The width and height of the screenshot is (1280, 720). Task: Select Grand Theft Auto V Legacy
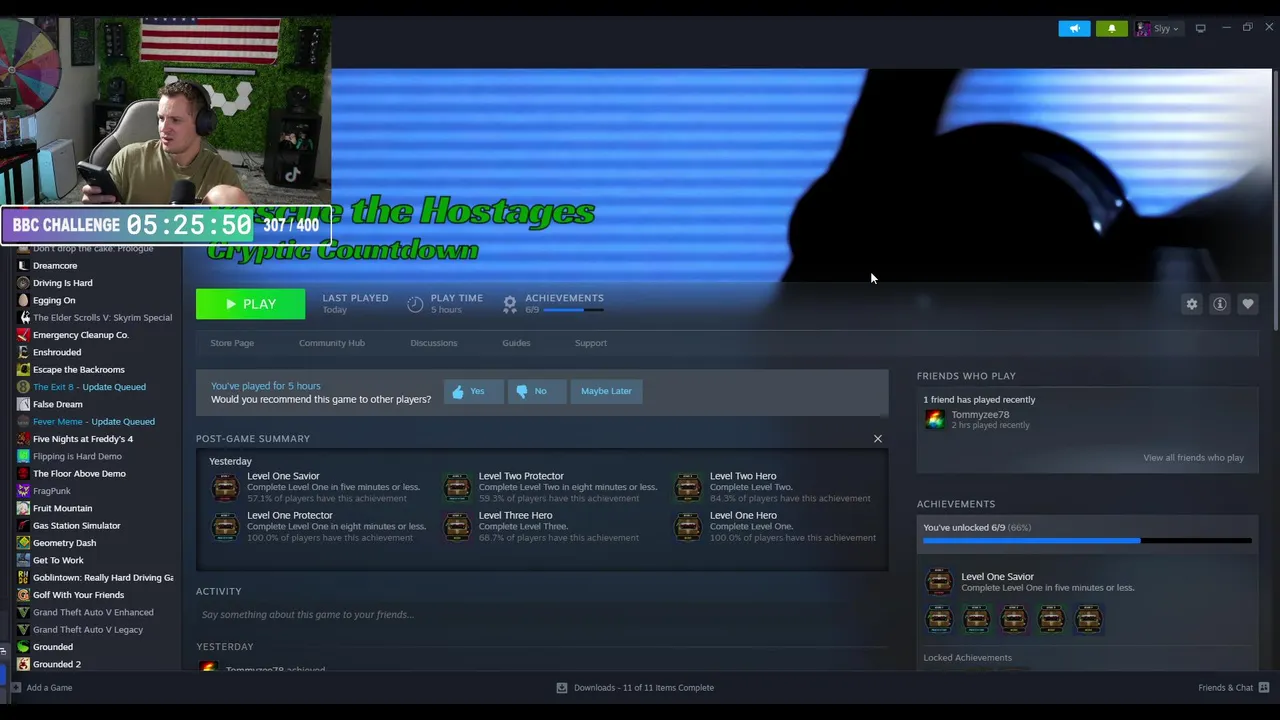click(x=87, y=630)
